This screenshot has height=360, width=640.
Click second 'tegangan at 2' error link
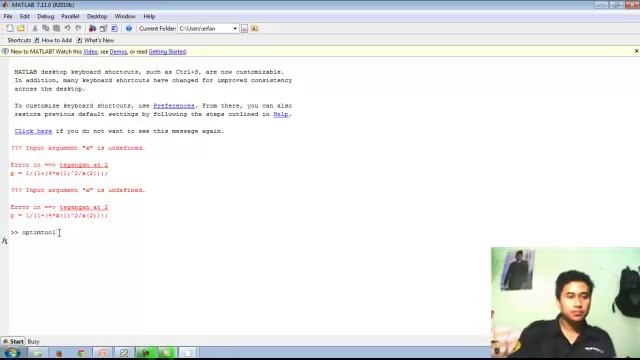pyautogui.click(x=84, y=207)
